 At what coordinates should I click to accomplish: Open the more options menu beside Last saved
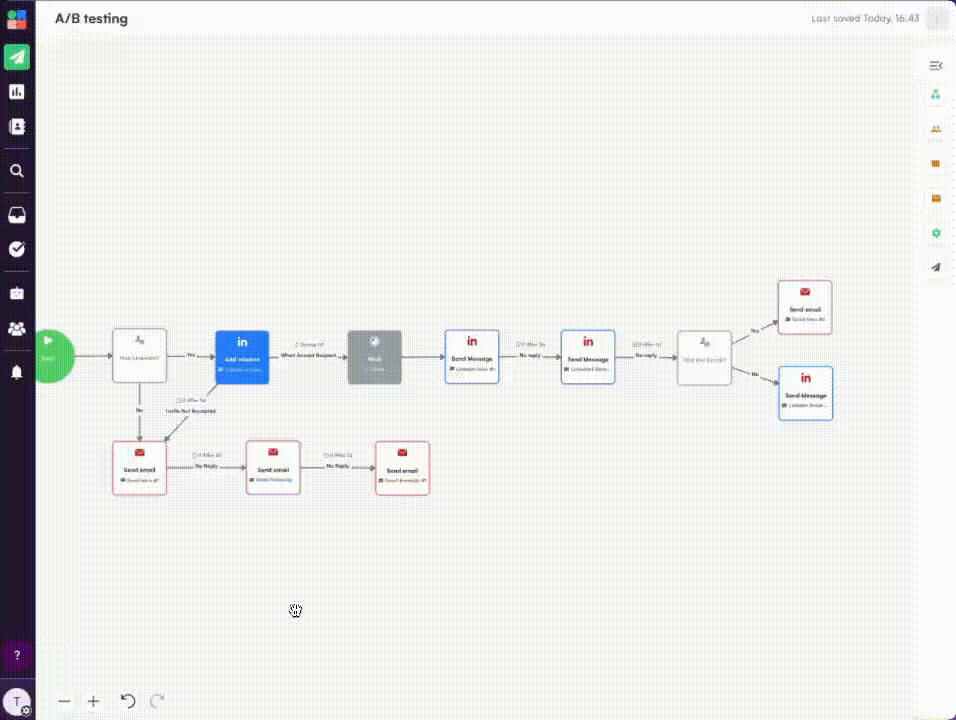tap(937, 19)
